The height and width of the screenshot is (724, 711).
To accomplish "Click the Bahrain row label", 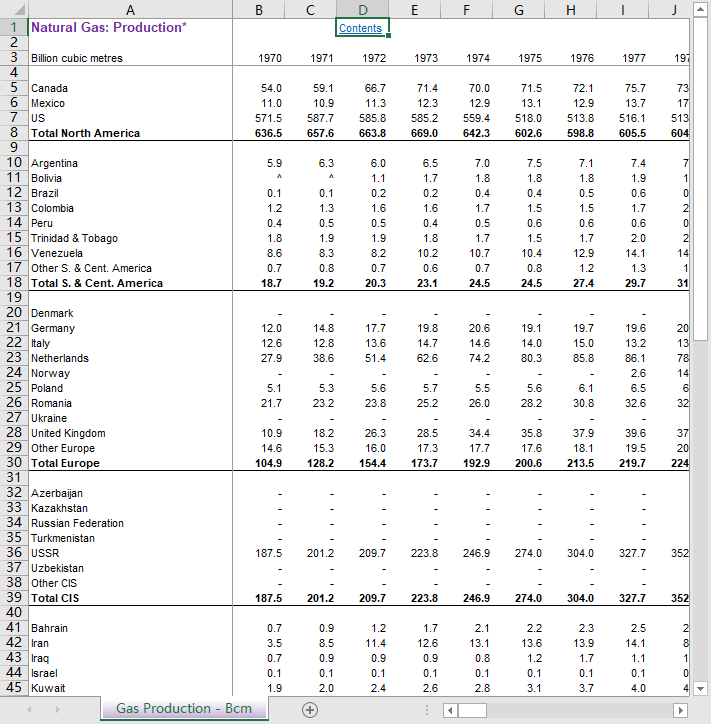I will (49, 628).
